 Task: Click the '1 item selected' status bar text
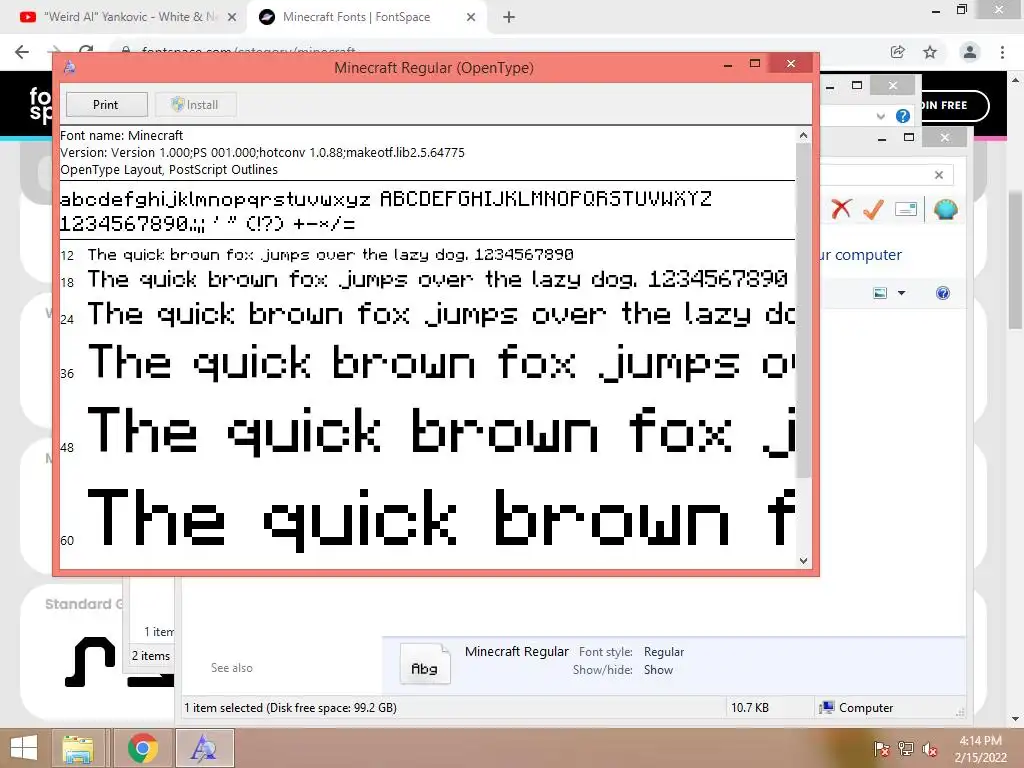[x=290, y=707]
